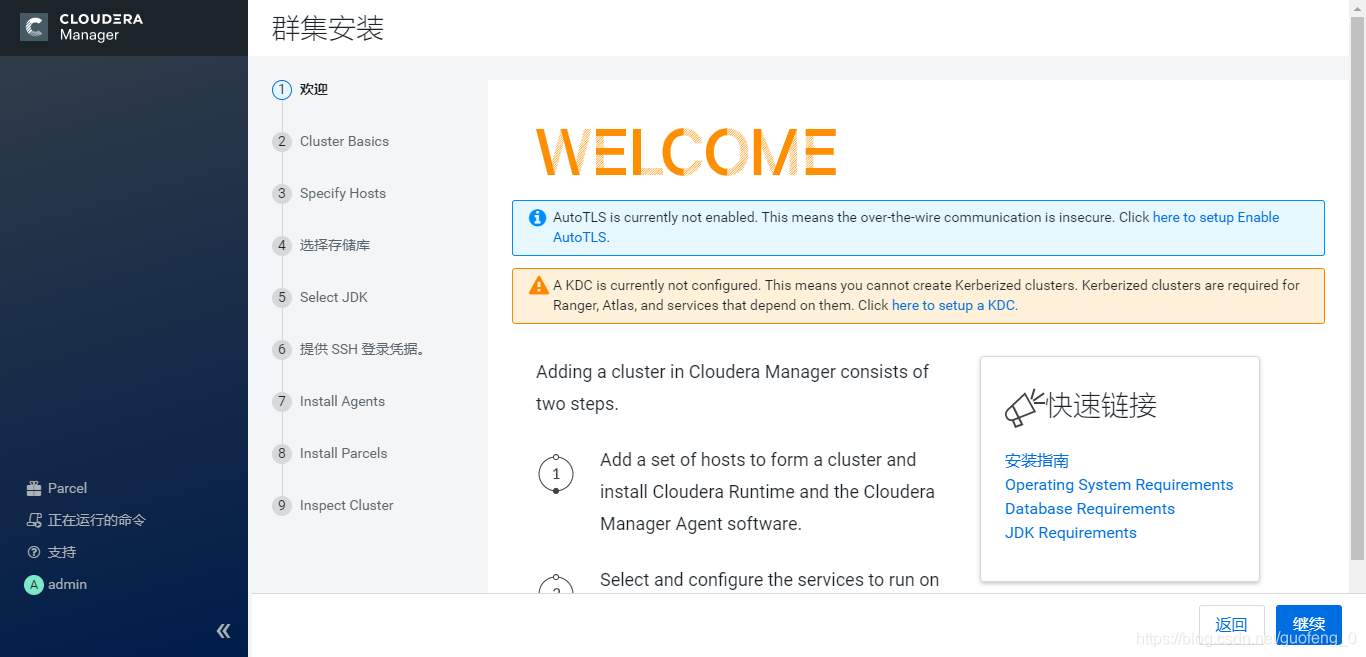Click the support question-mark icon

point(33,552)
